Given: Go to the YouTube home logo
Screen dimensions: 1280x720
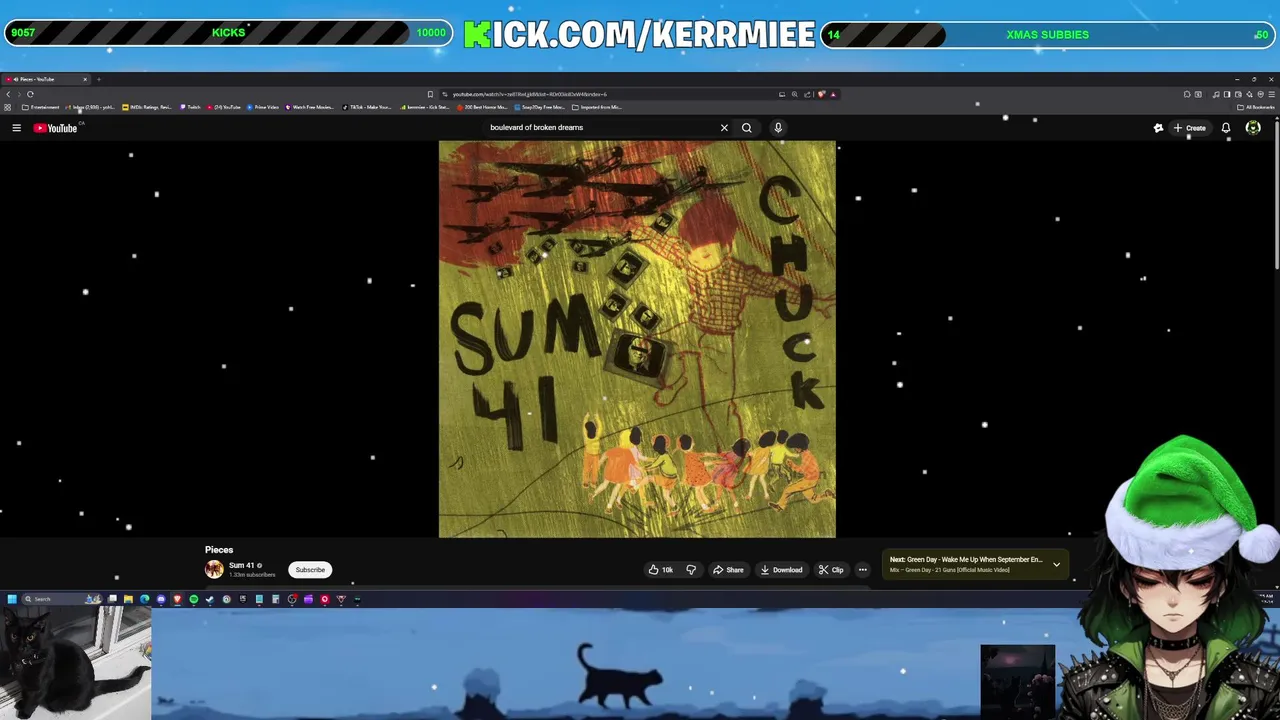Looking at the screenshot, I should click(x=55, y=128).
